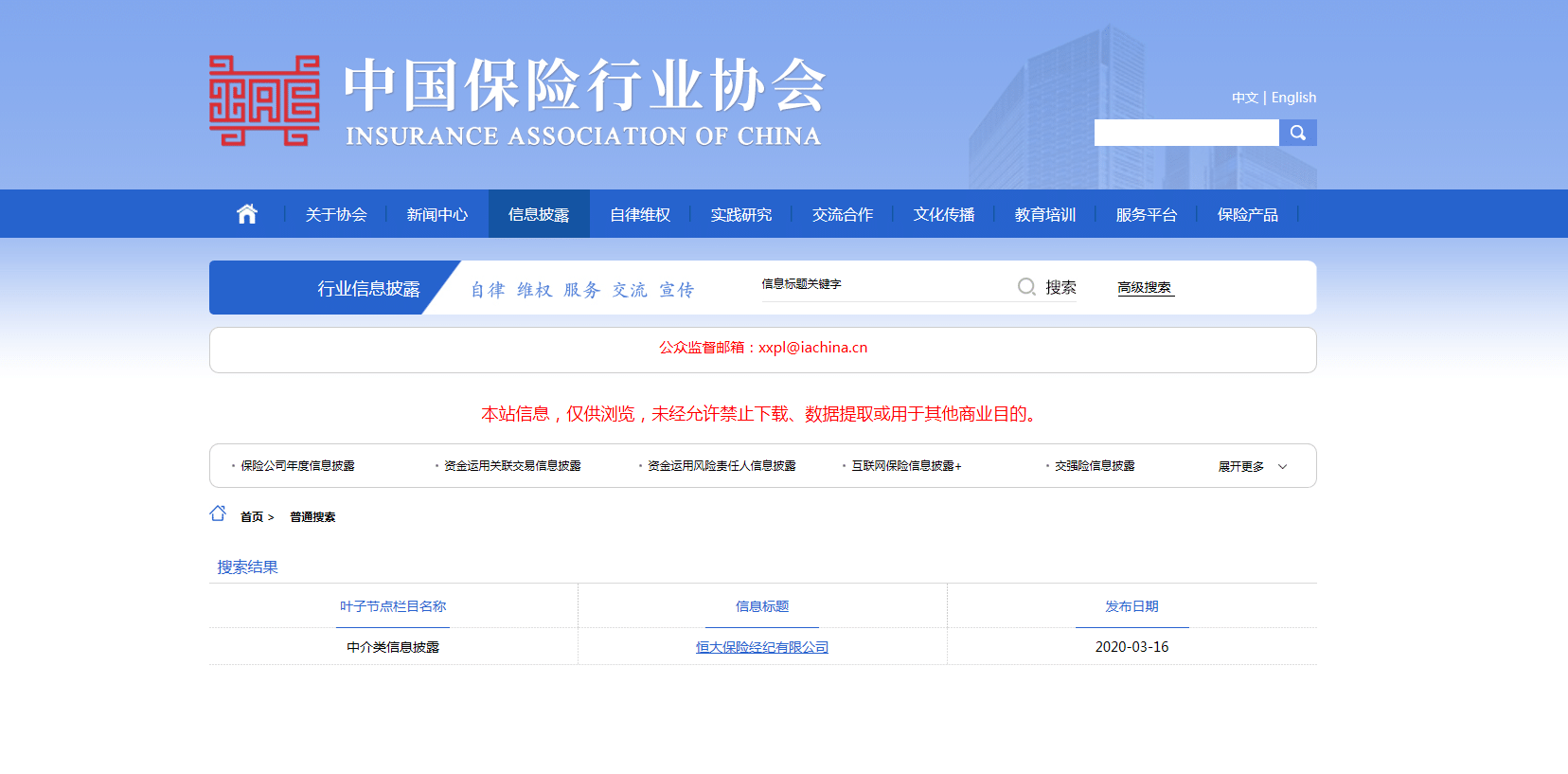Open the 互联网保险信息披露+ category
Image resolution: width=1568 pixels, height=774 pixels.
pos(905,466)
